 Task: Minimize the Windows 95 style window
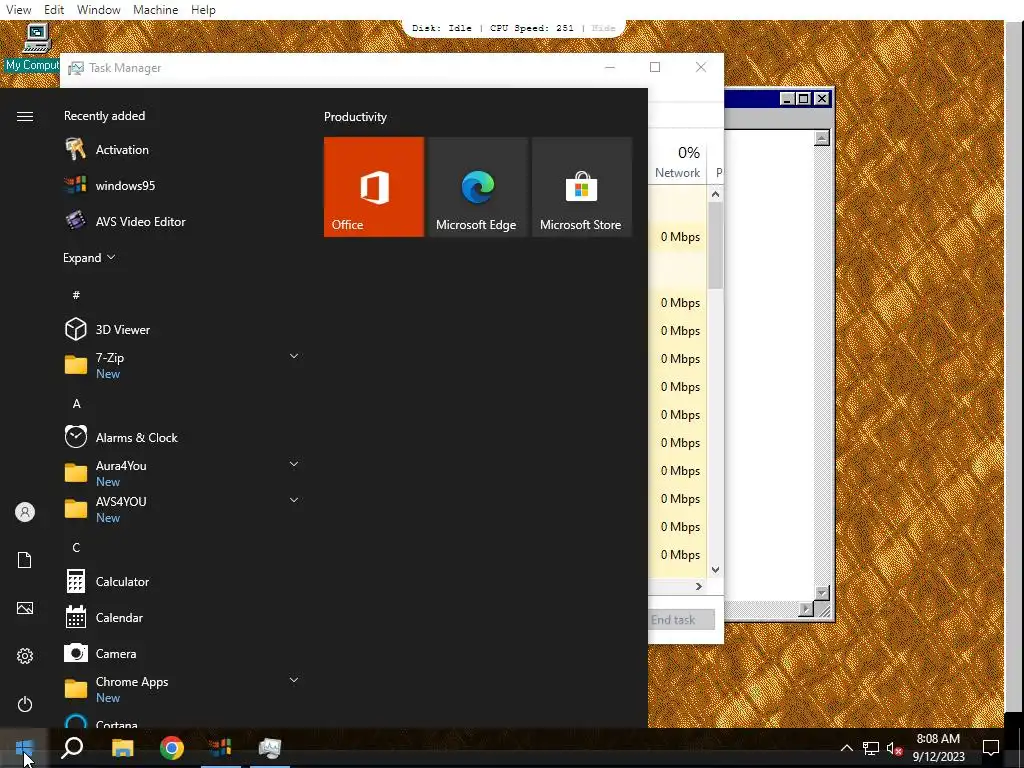pyautogui.click(x=788, y=99)
